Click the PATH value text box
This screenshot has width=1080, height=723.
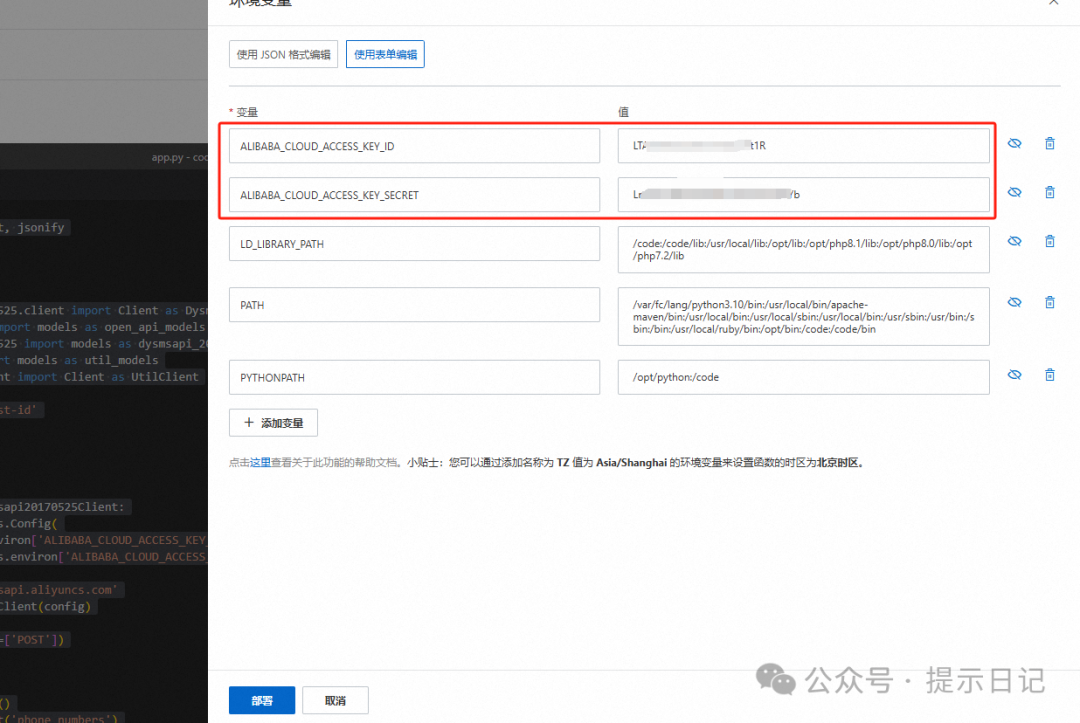point(803,316)
